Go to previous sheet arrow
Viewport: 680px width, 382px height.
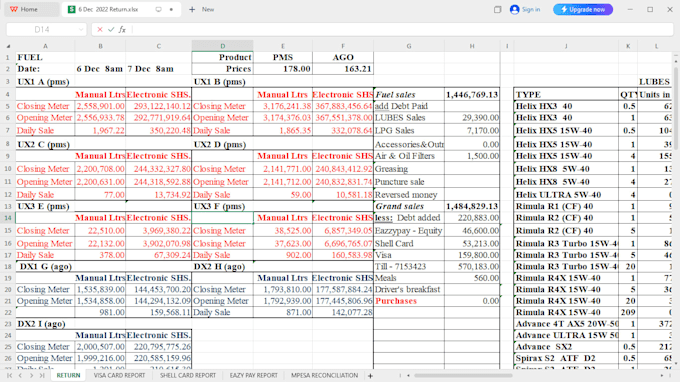(20, 375)
